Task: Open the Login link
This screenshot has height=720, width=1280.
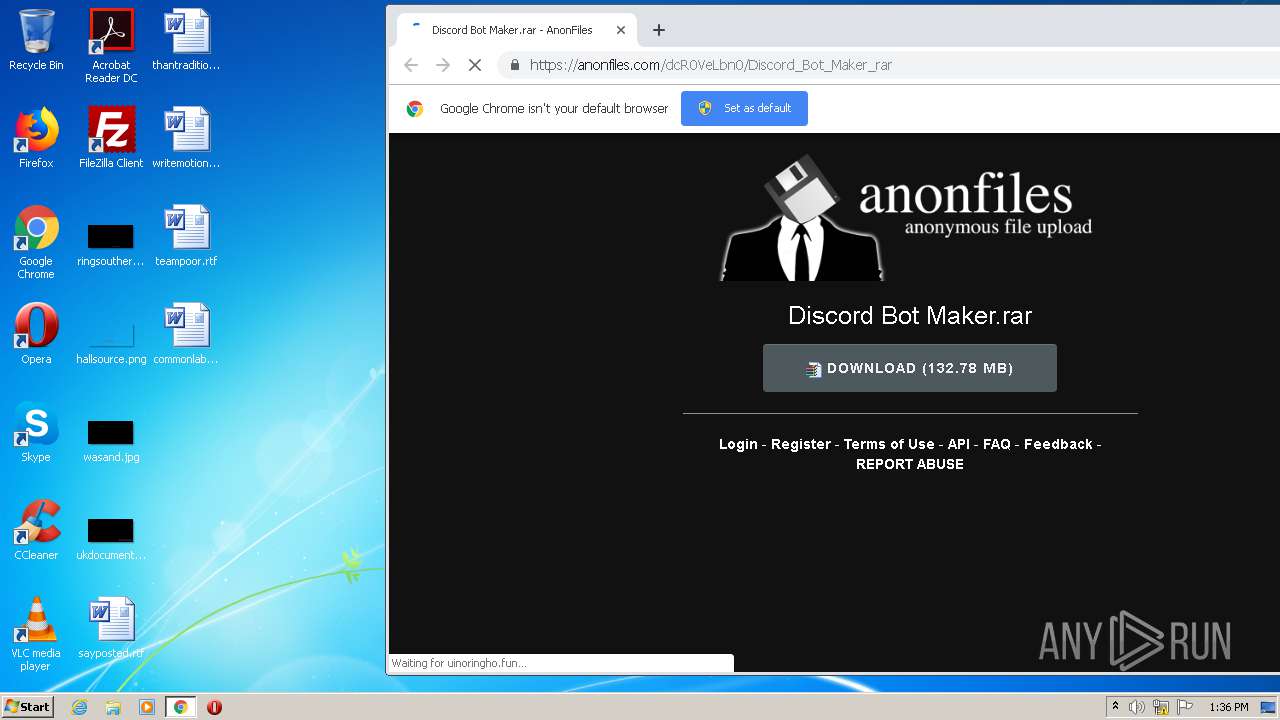Action: tap(738, 444)
